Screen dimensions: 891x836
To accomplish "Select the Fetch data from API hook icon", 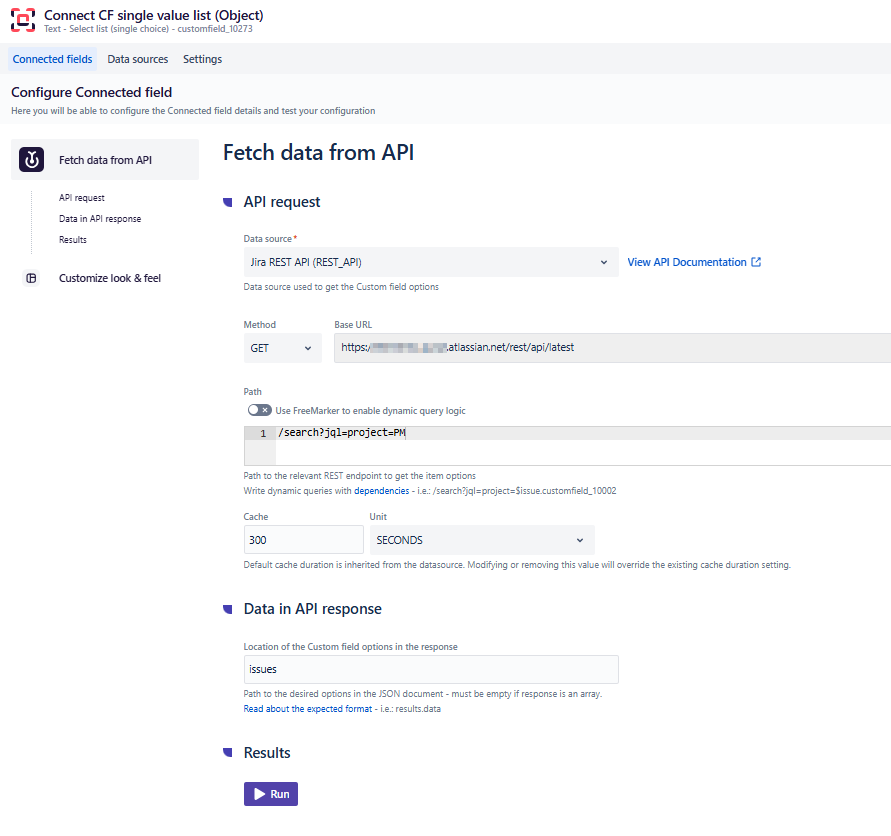I will coord(33,158).
